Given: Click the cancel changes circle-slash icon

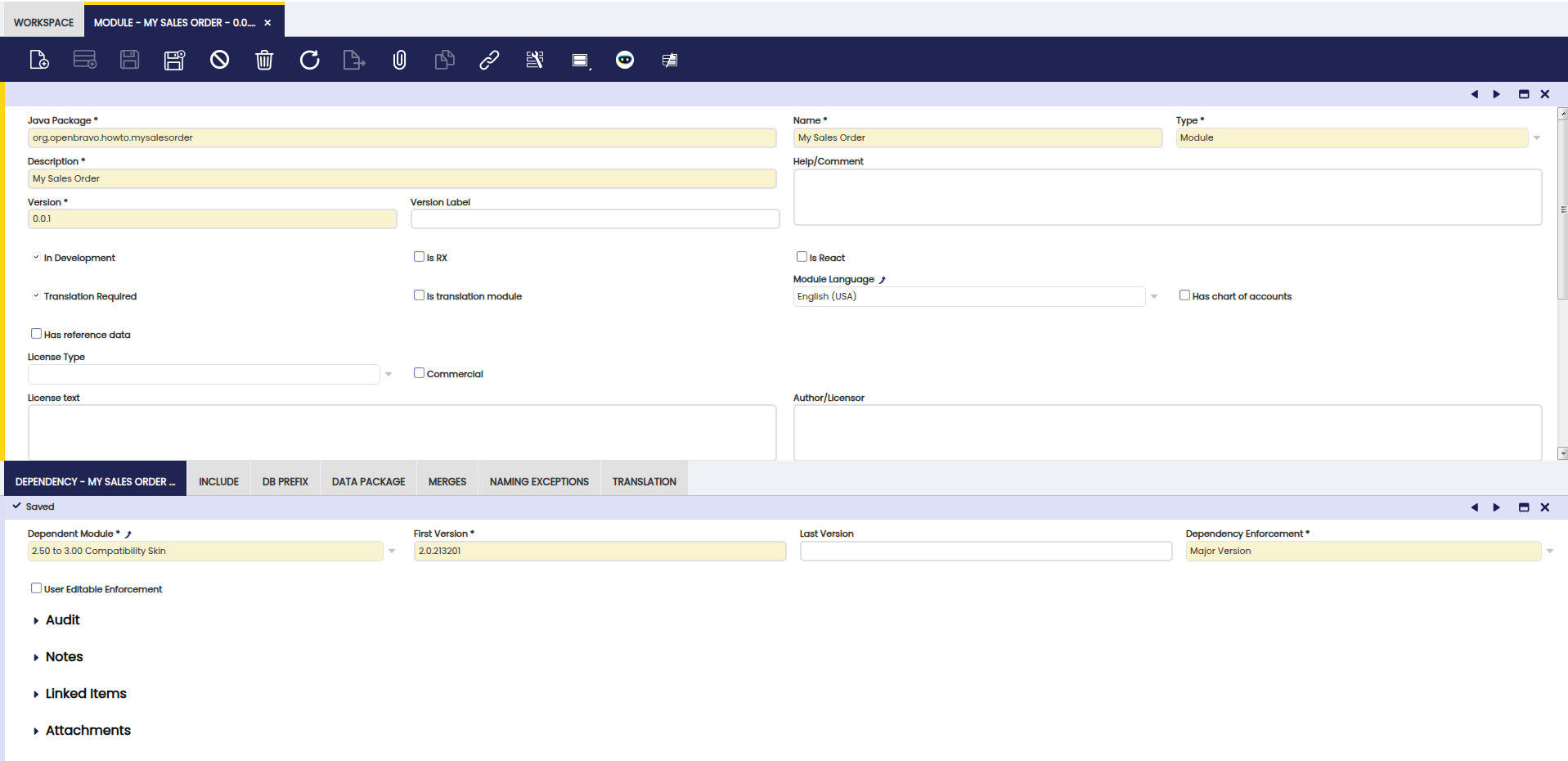Looking at the screenshot, I should [219, 60].
